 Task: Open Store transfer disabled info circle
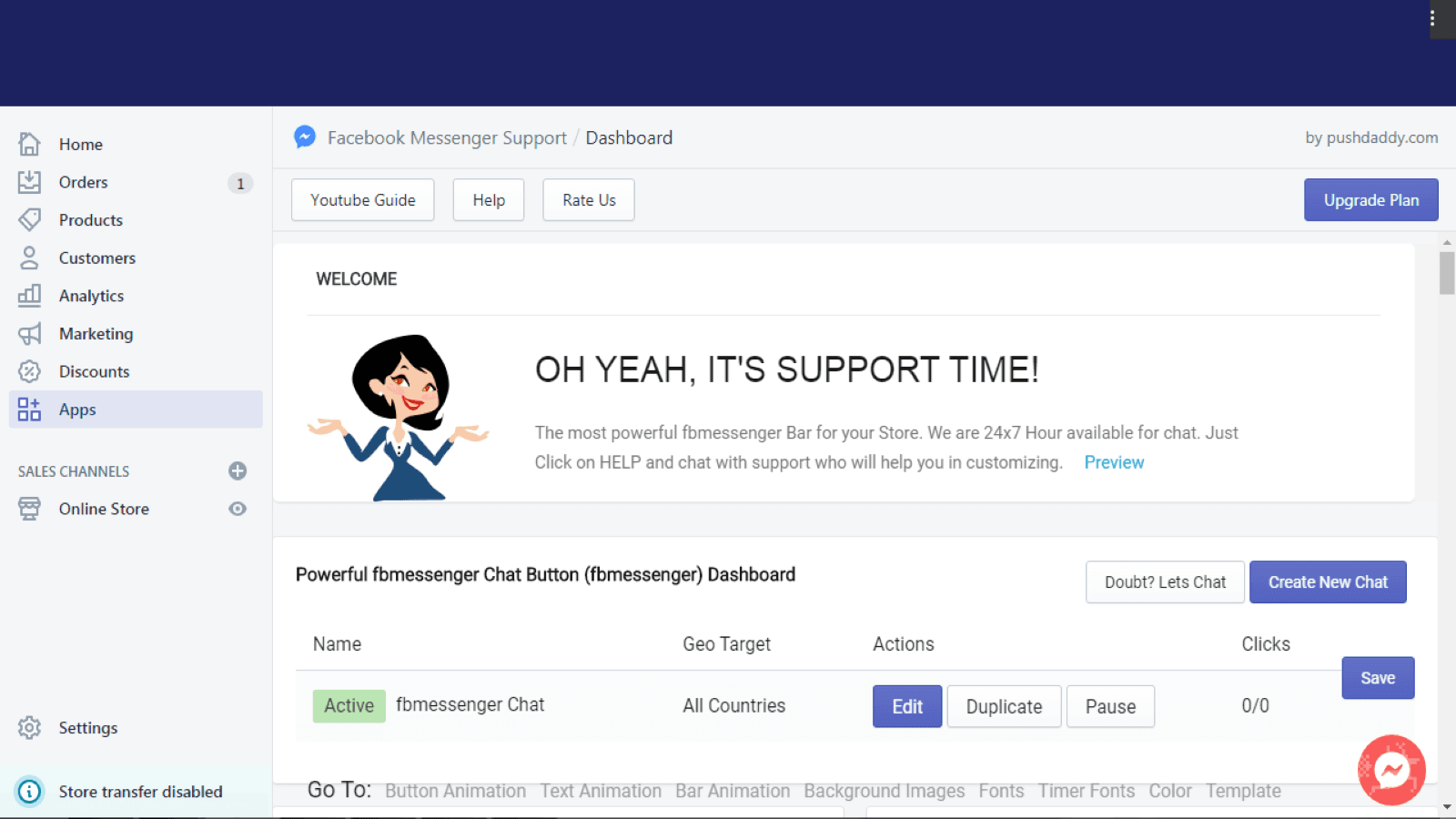[29, 792]
